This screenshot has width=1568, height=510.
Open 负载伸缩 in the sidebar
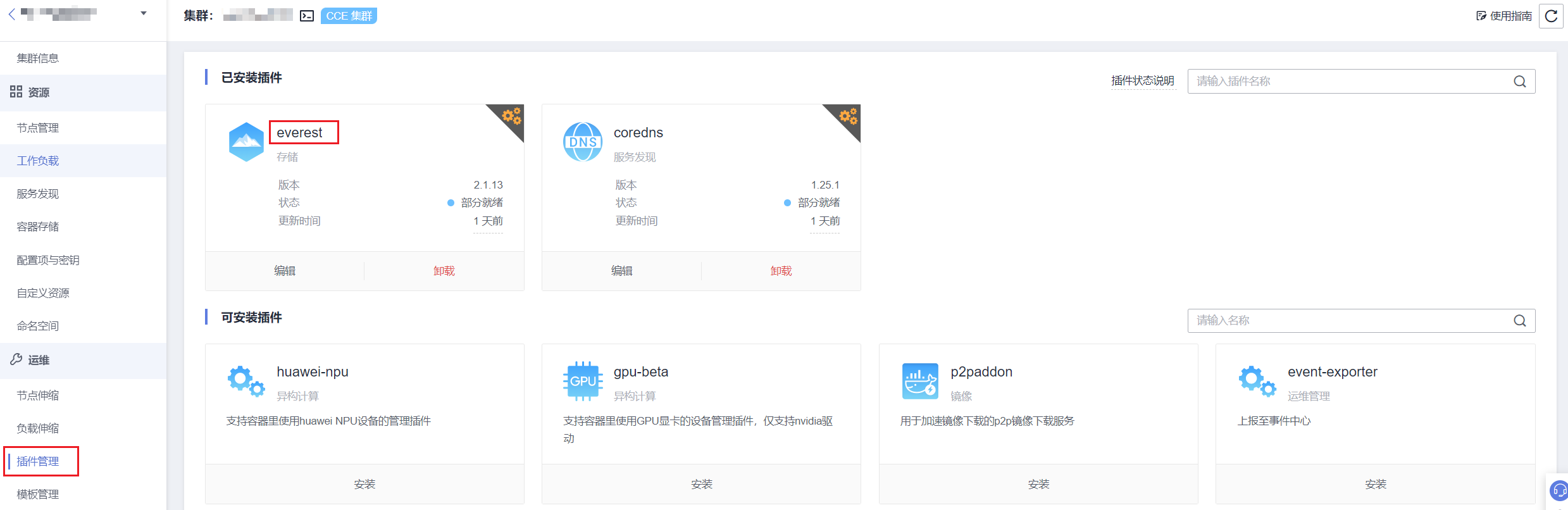(38, 428)
